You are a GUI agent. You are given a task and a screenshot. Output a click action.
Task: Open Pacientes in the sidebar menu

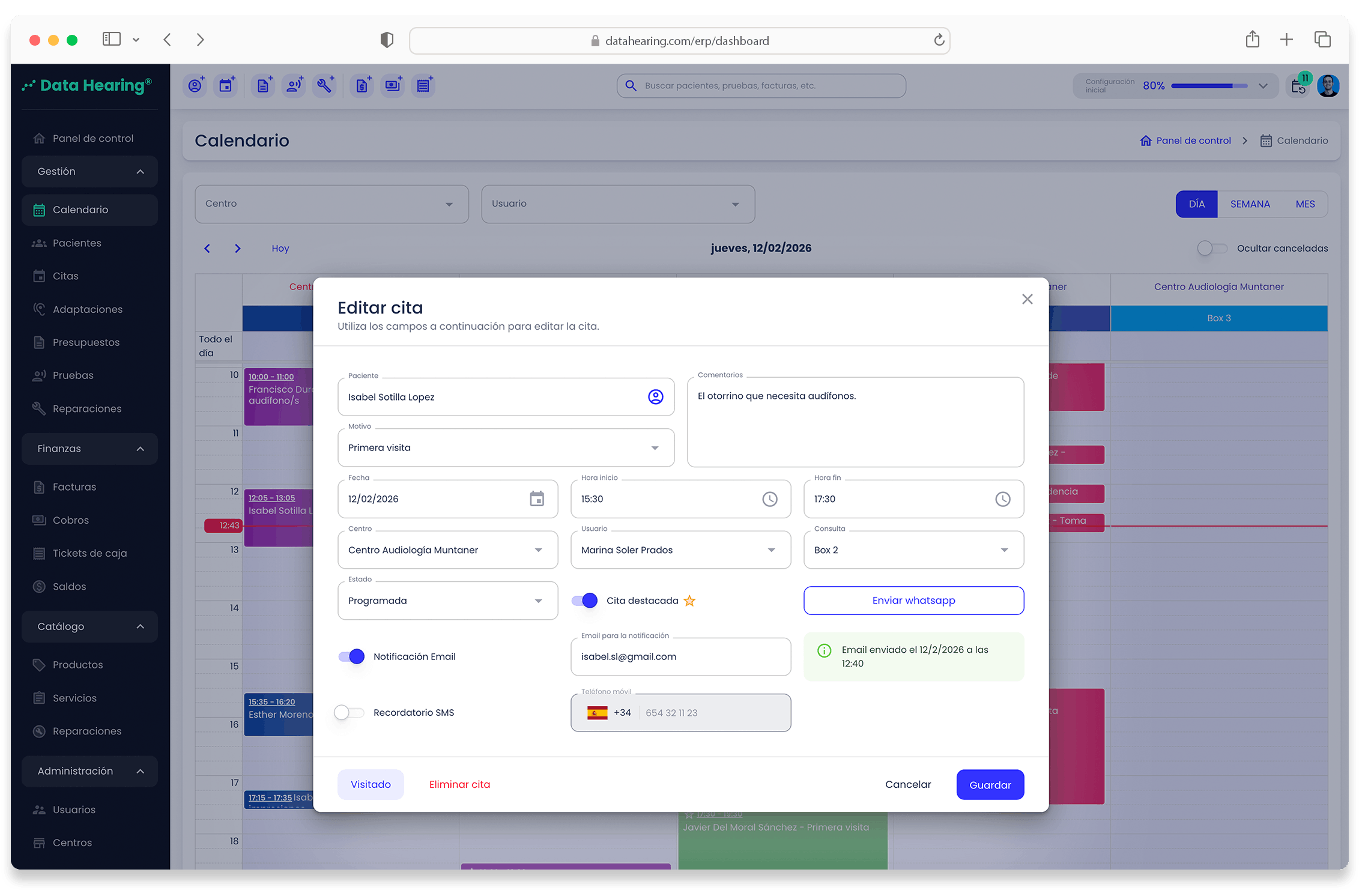pyautogui.click(x=77, y=243)
